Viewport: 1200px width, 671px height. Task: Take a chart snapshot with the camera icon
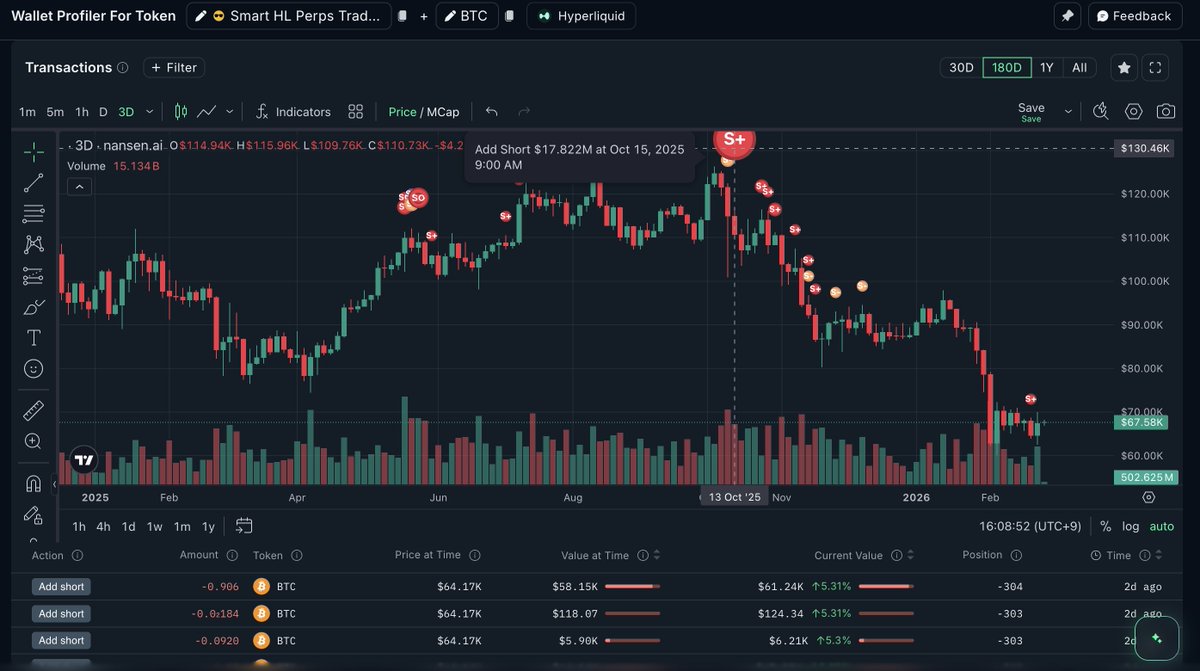point(1166,112)
